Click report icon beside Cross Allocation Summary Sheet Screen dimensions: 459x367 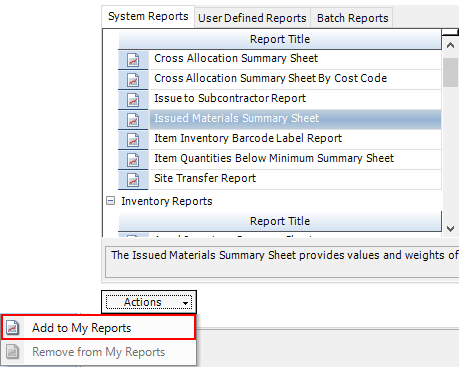pyautogui.click(x=133, y=60)
